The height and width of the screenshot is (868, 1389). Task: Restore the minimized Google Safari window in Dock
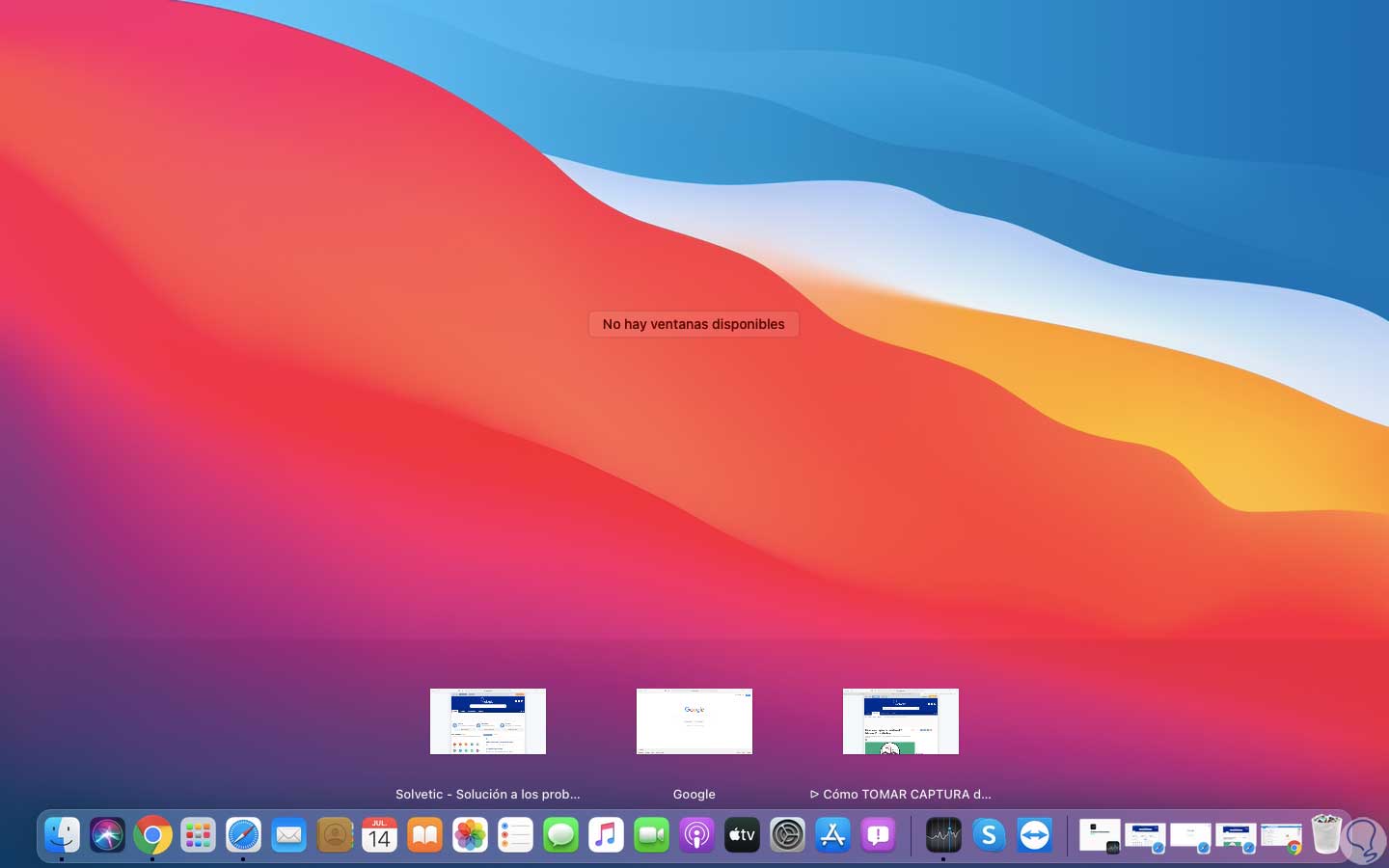(1190, 837)
